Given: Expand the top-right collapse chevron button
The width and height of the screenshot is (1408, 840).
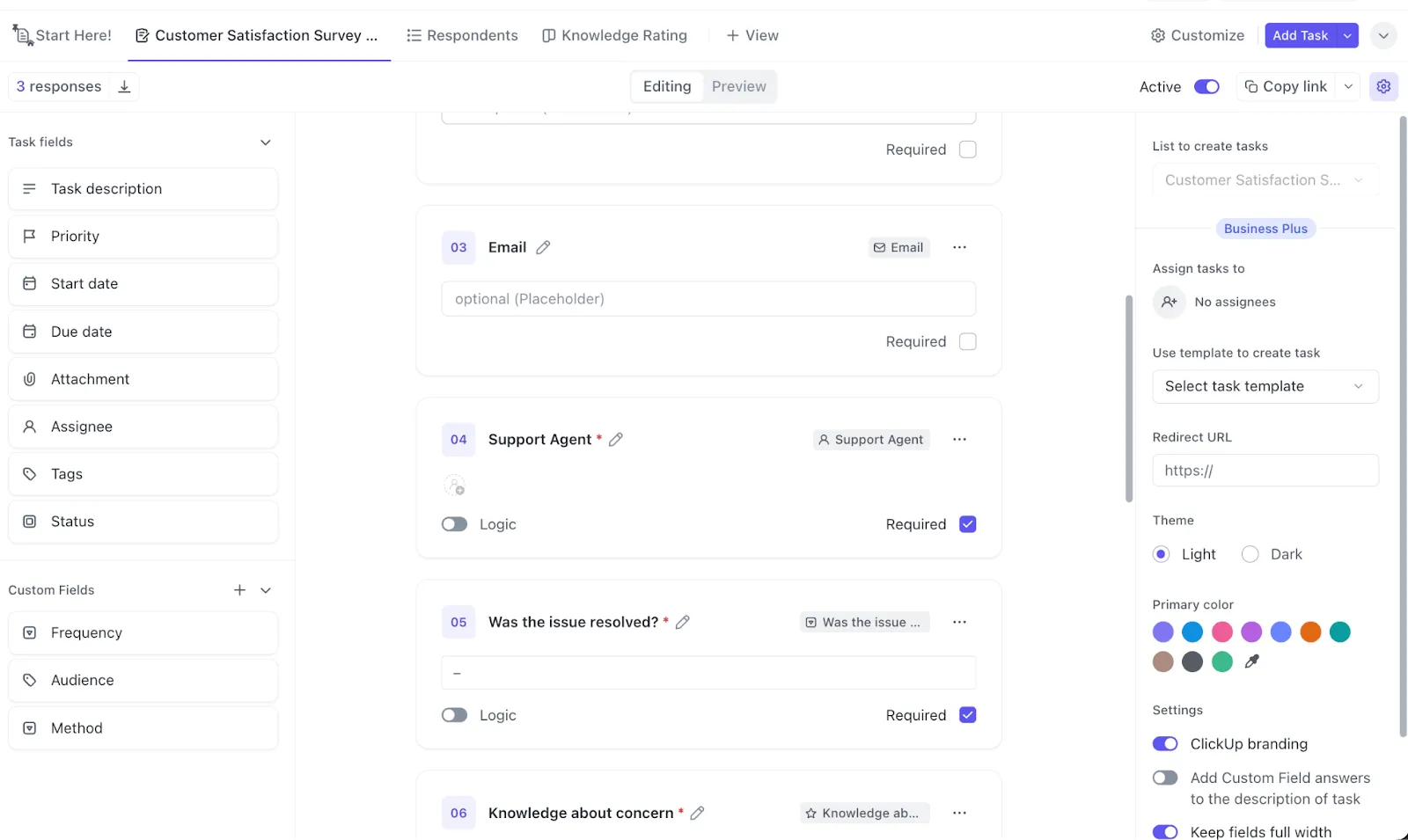Looking at the screenshot, I should click(x=1383, y=35).
